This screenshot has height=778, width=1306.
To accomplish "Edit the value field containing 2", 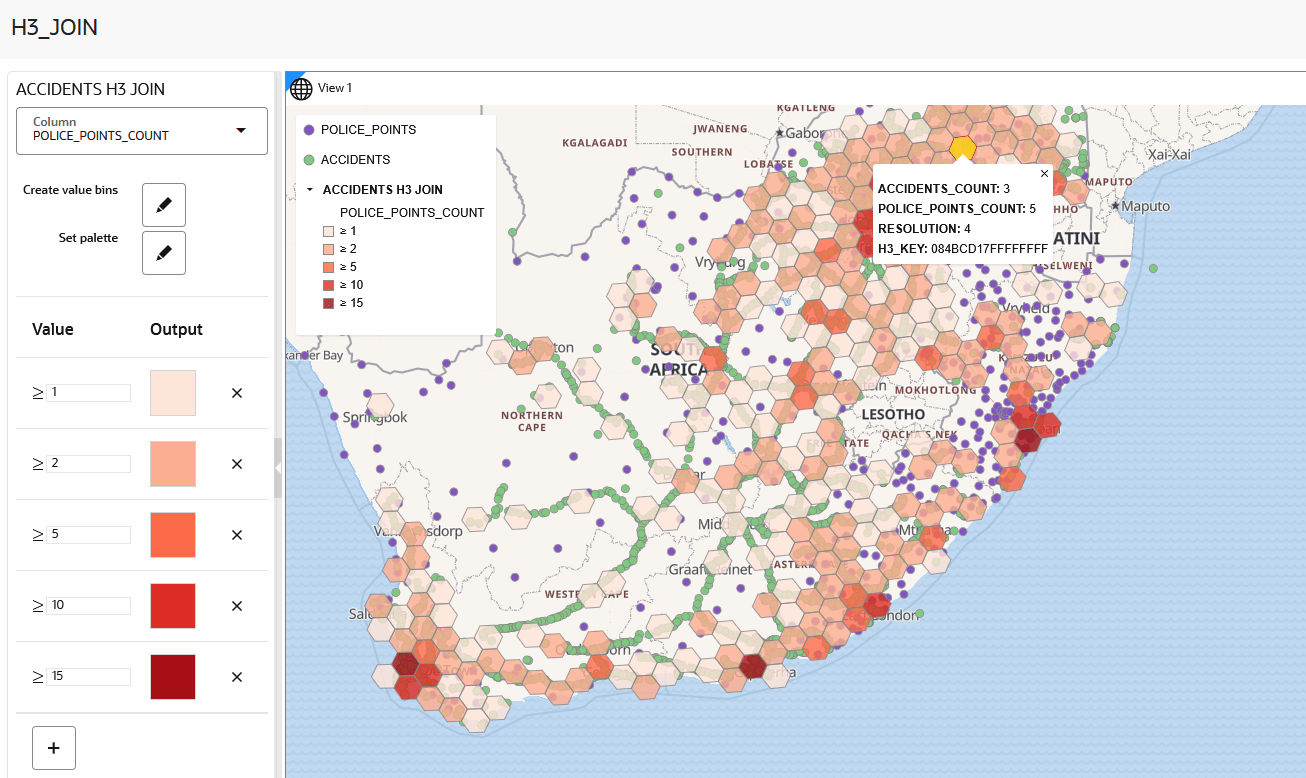I will [89, 464].
